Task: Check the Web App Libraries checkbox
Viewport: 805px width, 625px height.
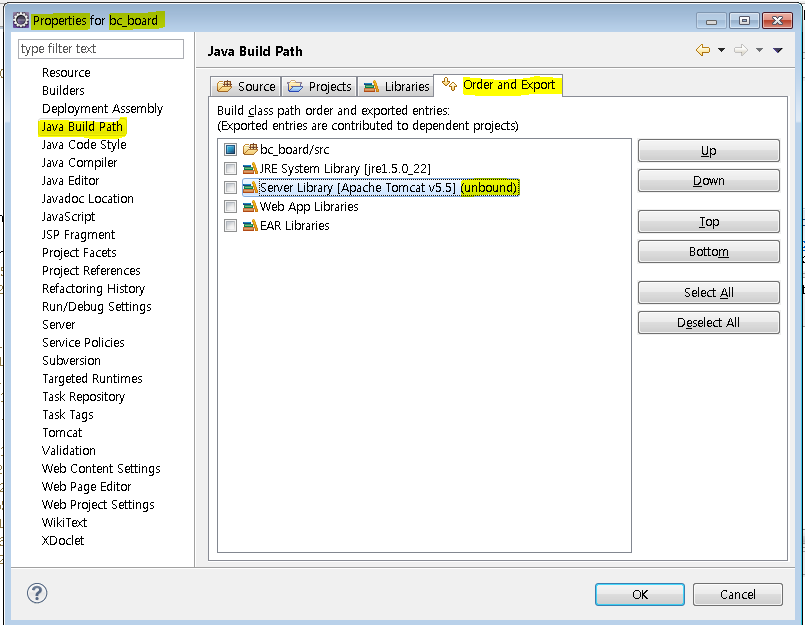Action: coord(231,207)
